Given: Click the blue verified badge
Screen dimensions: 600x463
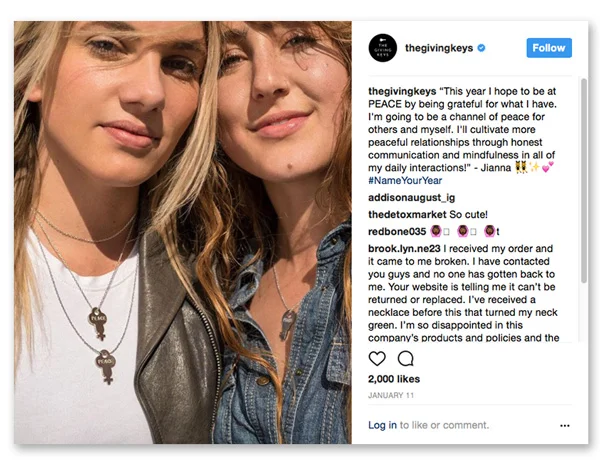Looking at the screenshot, I should click(x=482, y=48).
